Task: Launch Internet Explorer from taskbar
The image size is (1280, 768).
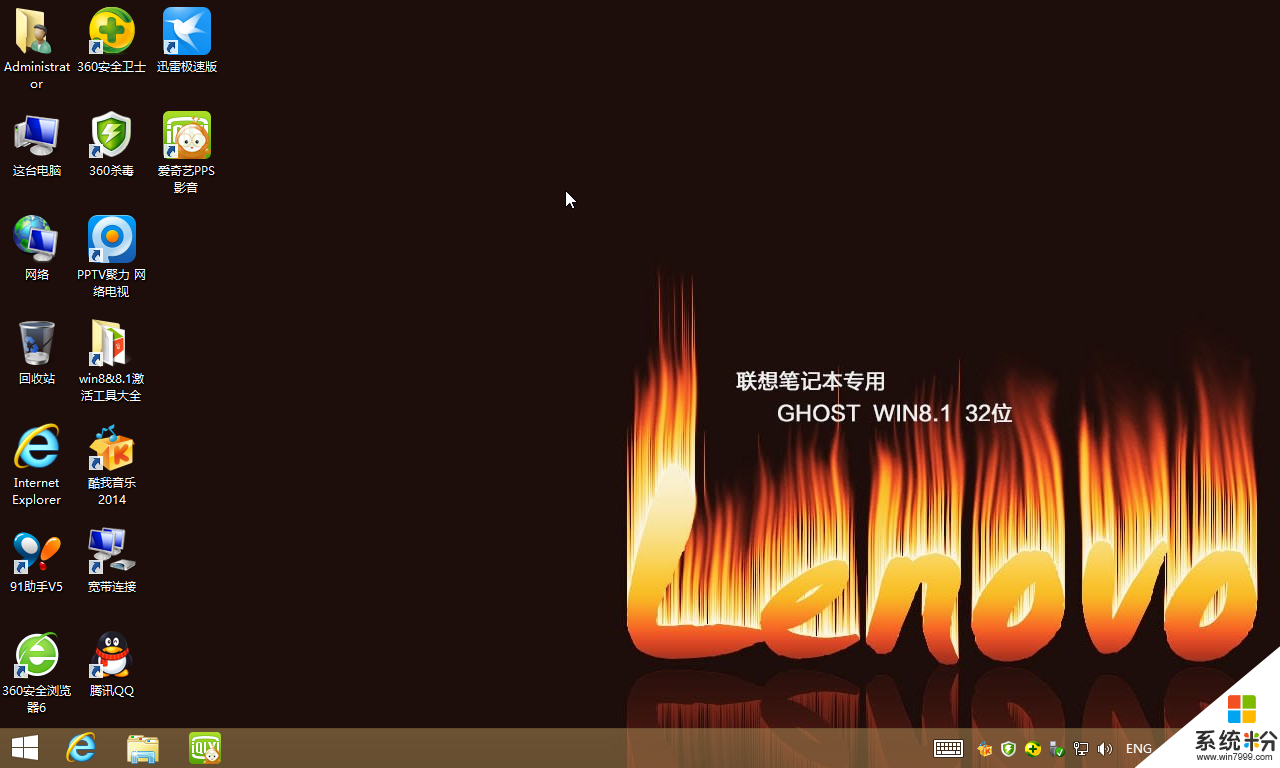Action: (x=81, y=748)
